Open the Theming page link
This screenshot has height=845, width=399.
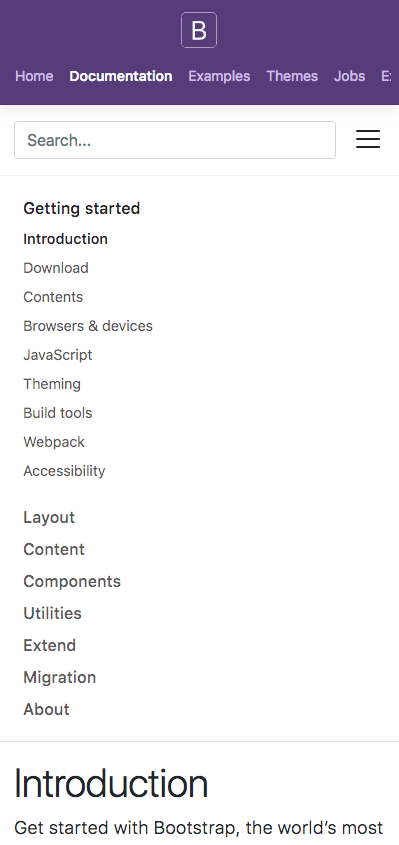point(52,384)
